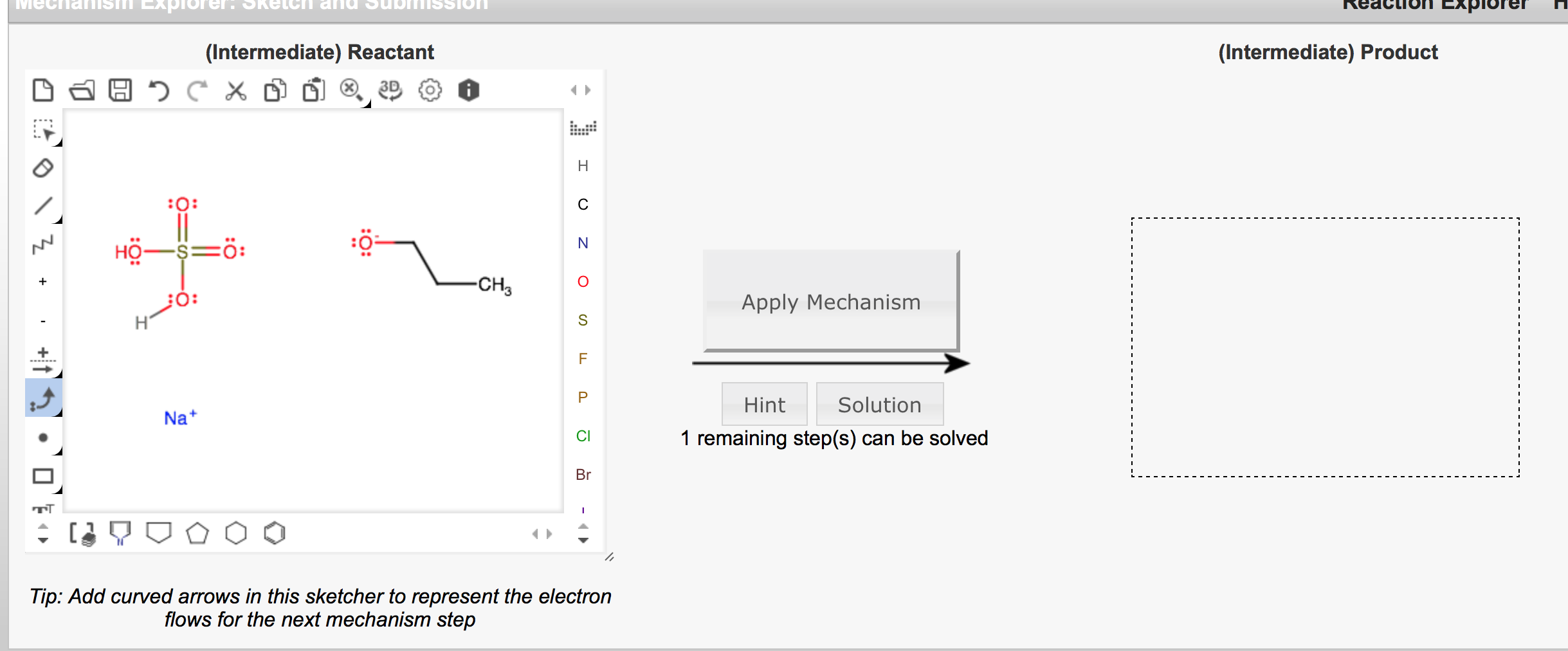The image size is (1568, 651).
Task: Open the 3D viewer
Action: click(x=390, y=90)
